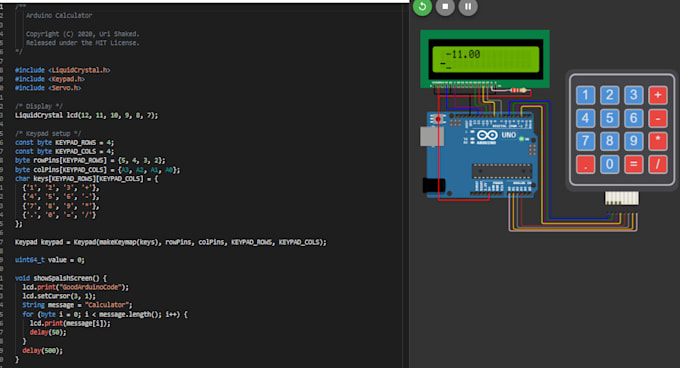Screen dimensions: 680x368
Task: Click the keypad ribbon connector
Action: pyautogui.click(x=621, y=198)
